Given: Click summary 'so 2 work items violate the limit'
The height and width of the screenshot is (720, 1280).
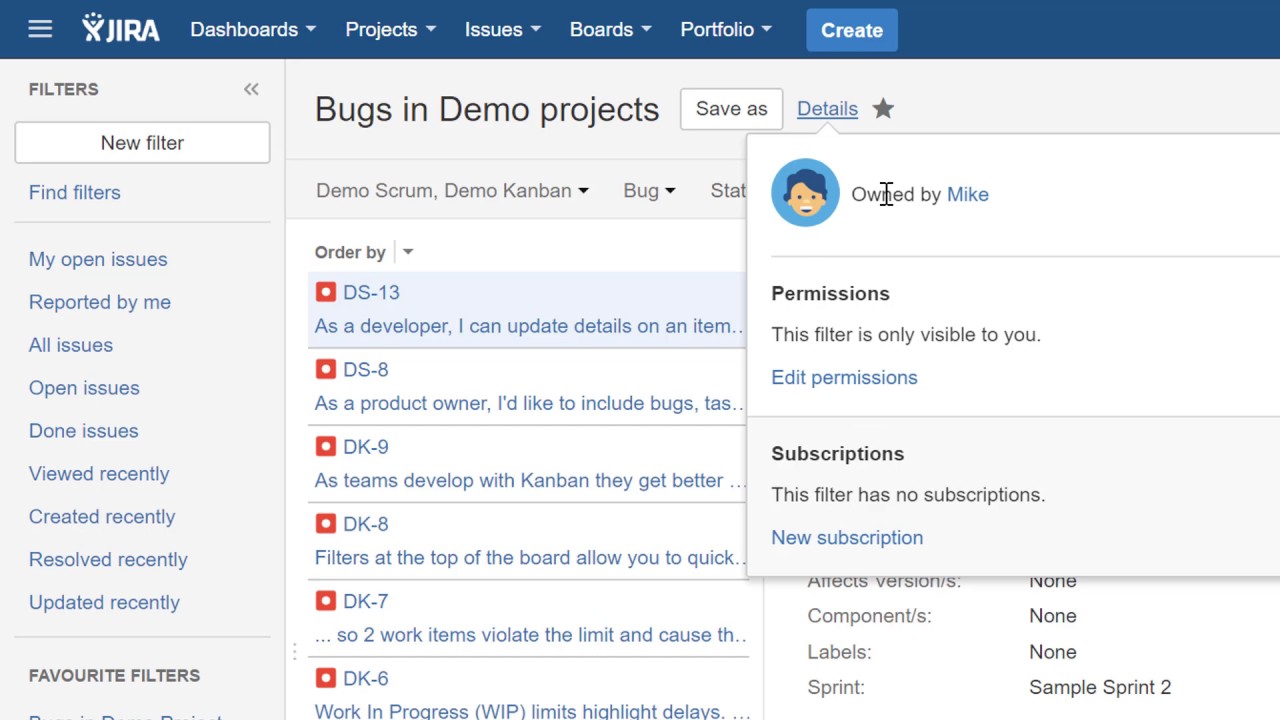Looking at the screenshot, I should (x=530, y=635).
